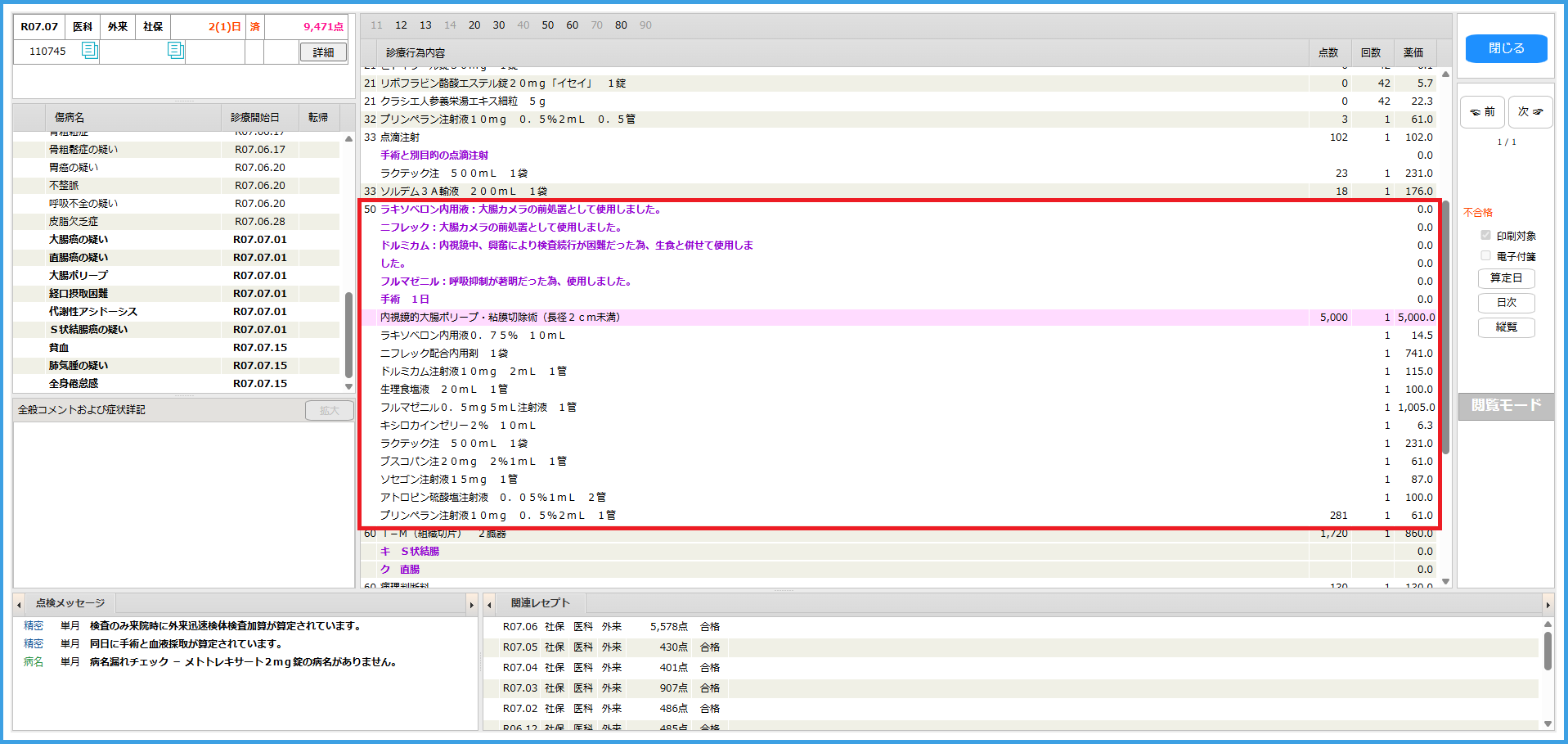Click the 縦覧 button
The height and width of the screenshot is (744, 1568).
[1506, 327]
